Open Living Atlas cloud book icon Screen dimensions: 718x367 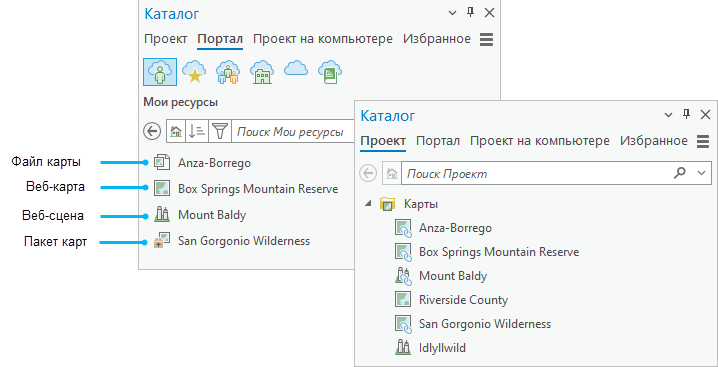[330, 72]
